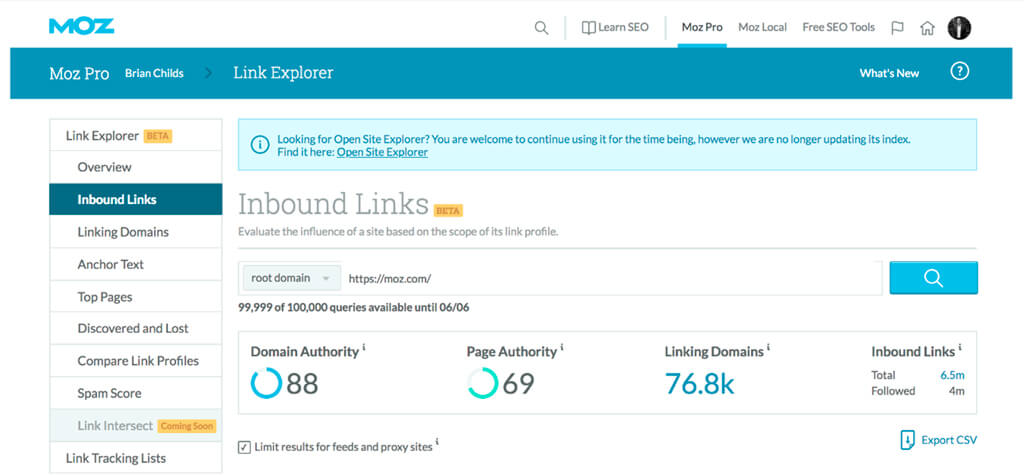Click Moz Pro title in blue header
The width and height of the screenshot is (1024, 475).
pyautogui.click(x=79, y=73)
